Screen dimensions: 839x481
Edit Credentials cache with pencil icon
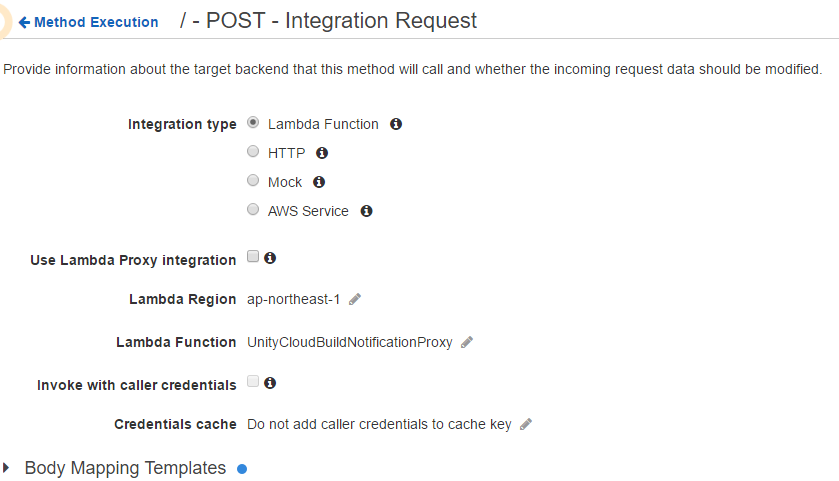pyautogui.click(x=526, y=424)
